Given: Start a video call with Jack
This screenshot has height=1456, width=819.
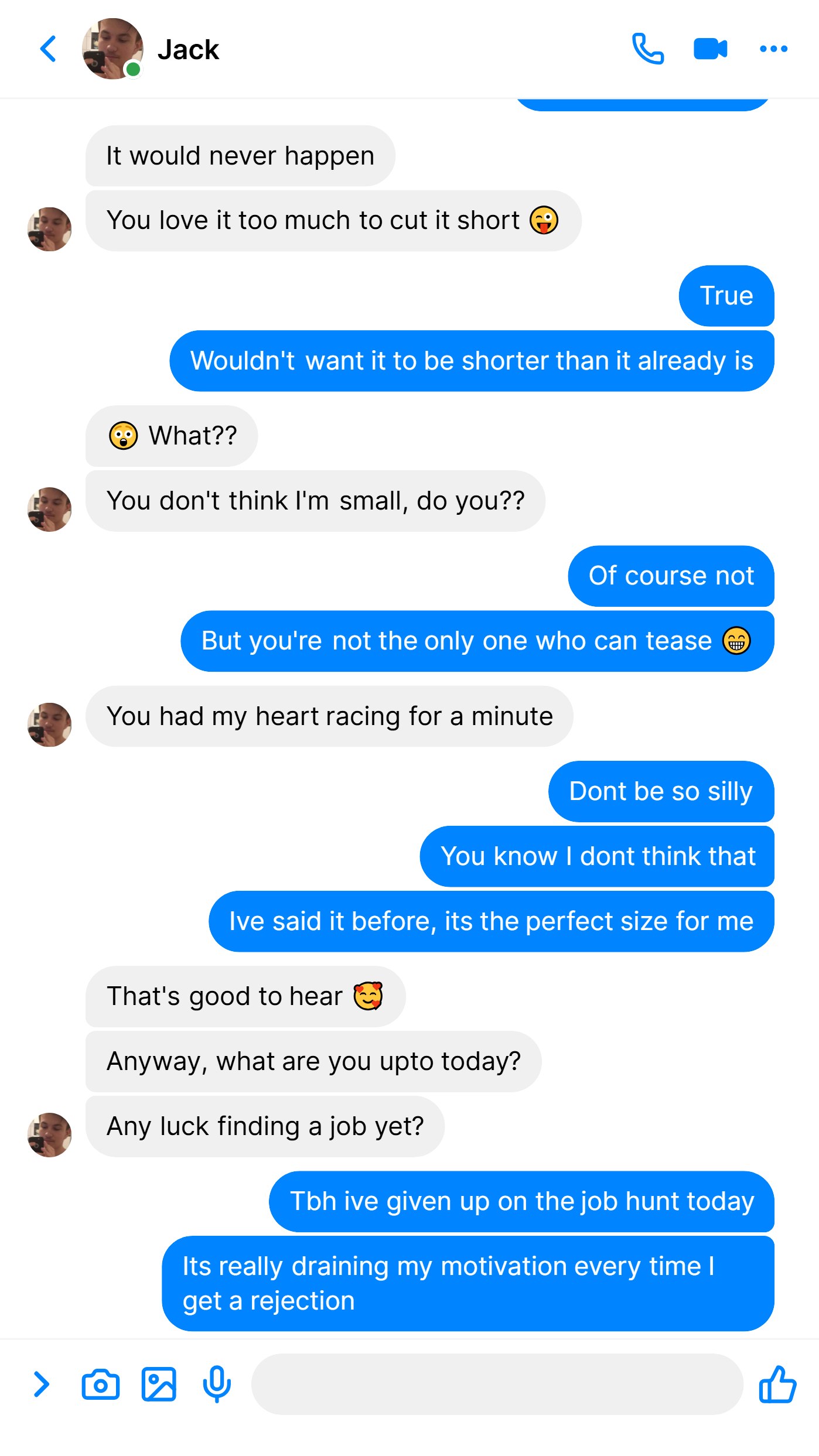Looking at the screenshot, I should click(x=710, y=49).
